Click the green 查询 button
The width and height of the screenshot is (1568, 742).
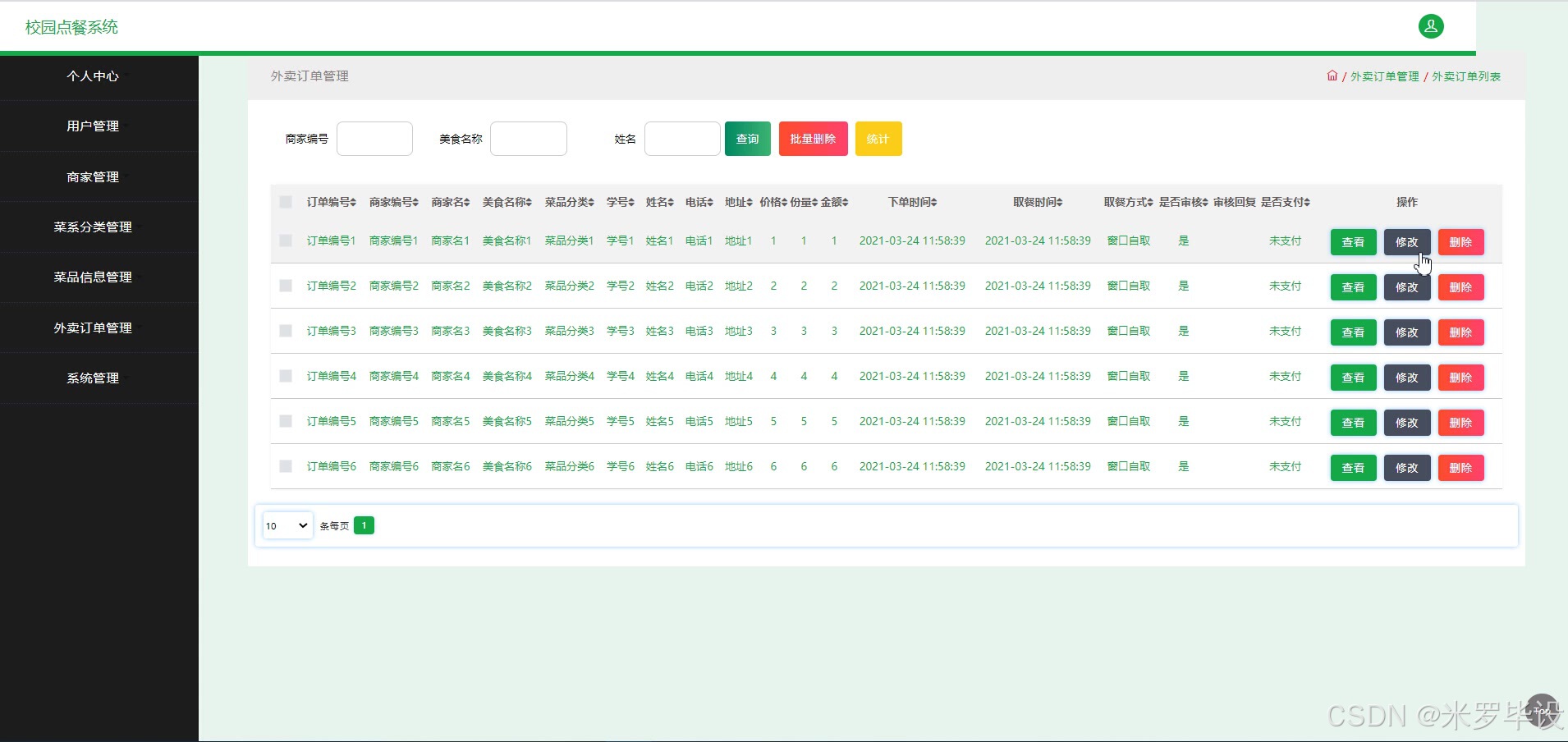pyautogui.click(x=748, y=139)
